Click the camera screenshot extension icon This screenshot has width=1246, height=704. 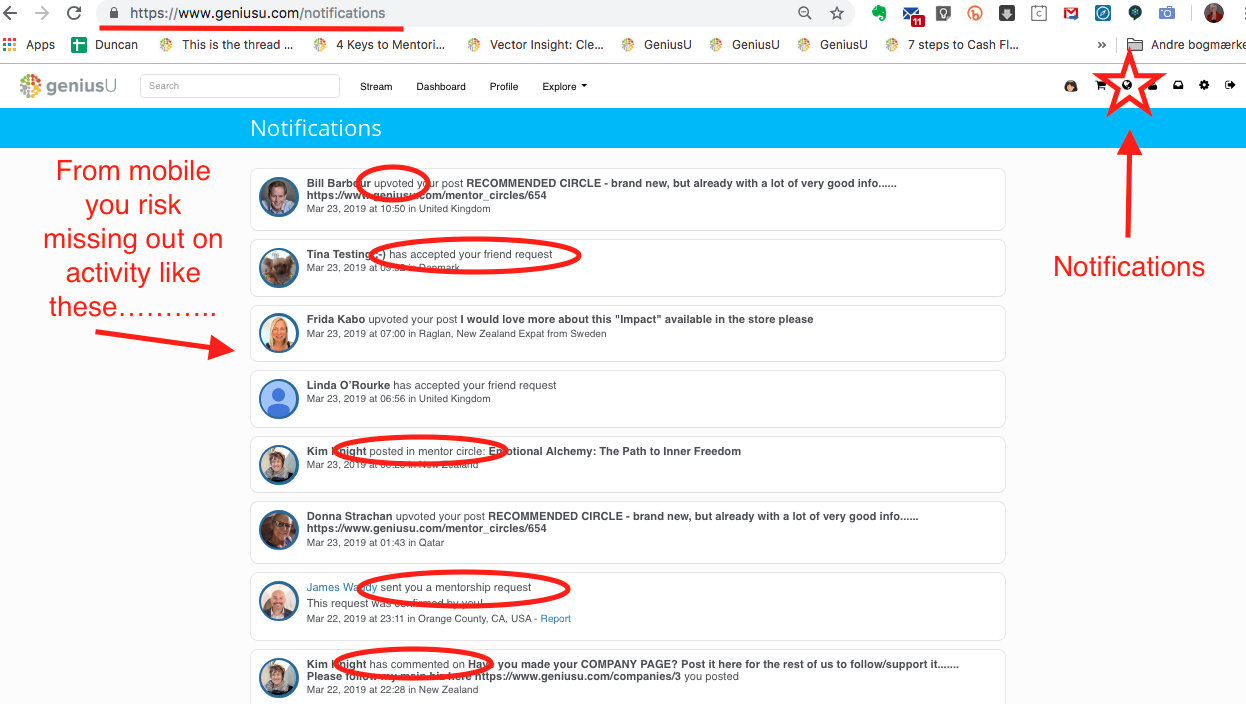[1166, 14]
